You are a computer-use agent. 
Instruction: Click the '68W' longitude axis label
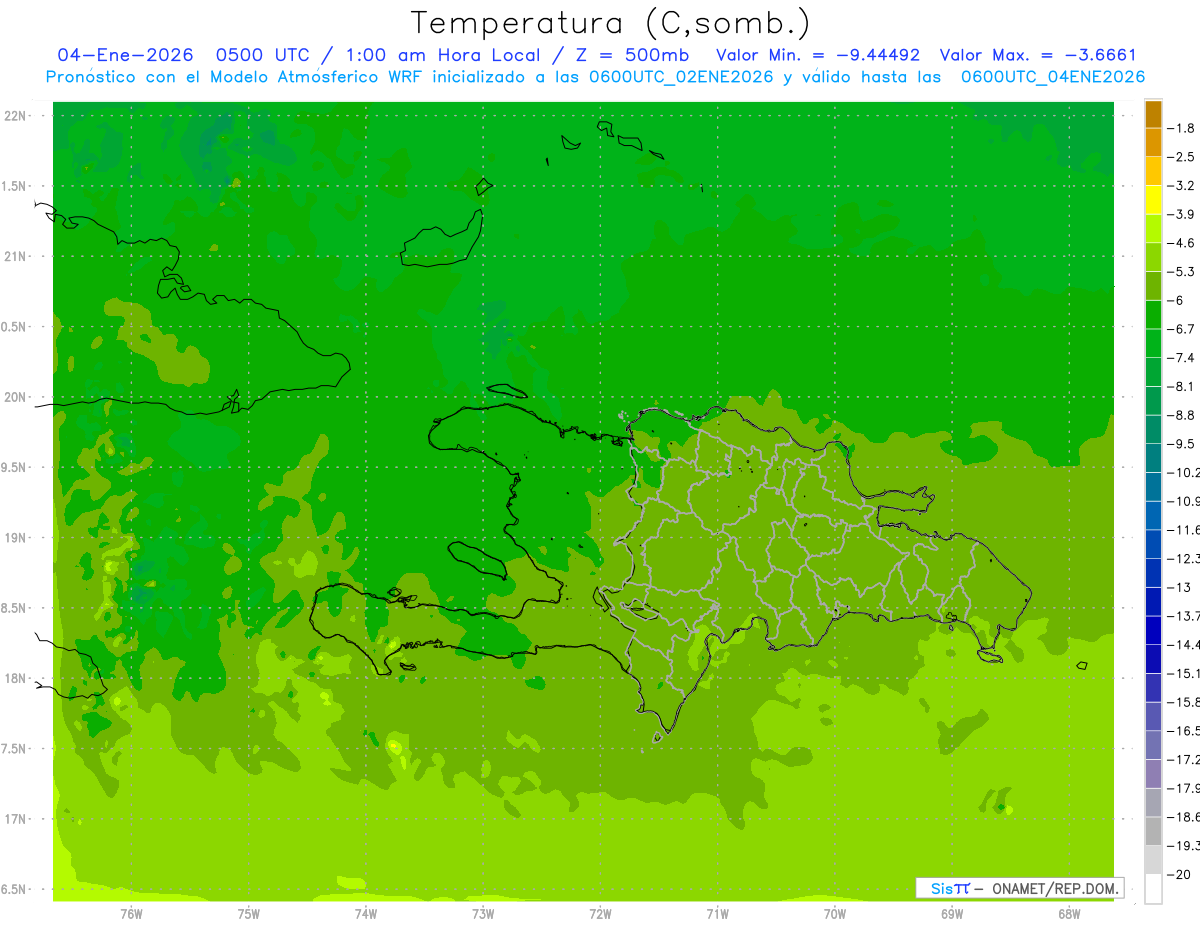[1069, 913]
